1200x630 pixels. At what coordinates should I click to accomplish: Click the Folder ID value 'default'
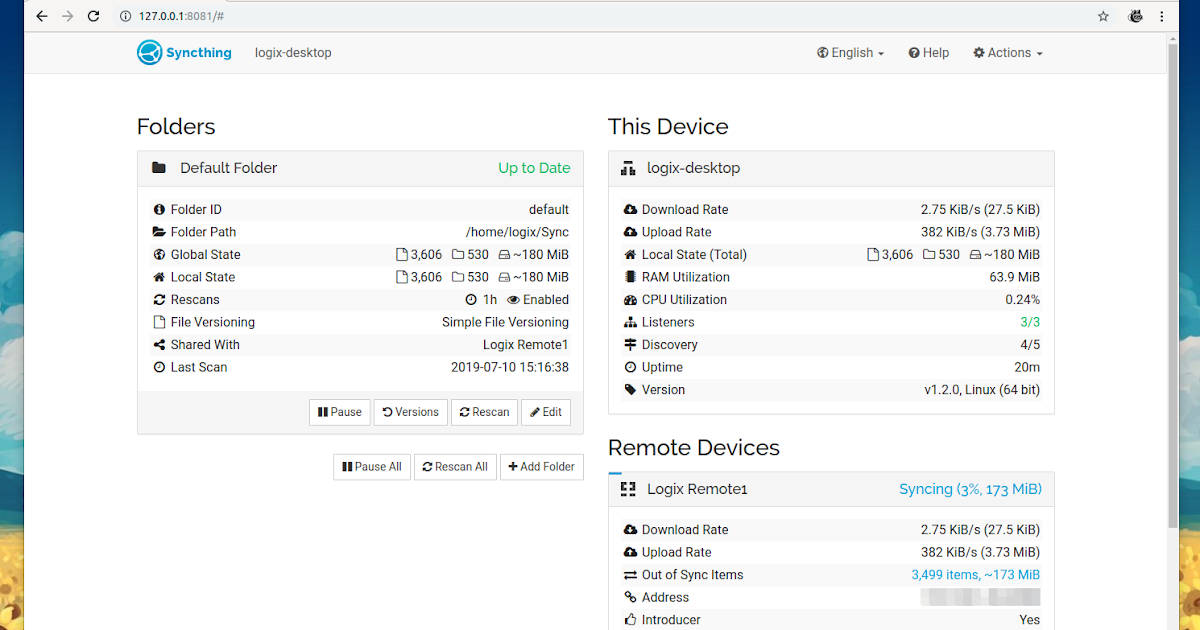click(549, 210)
